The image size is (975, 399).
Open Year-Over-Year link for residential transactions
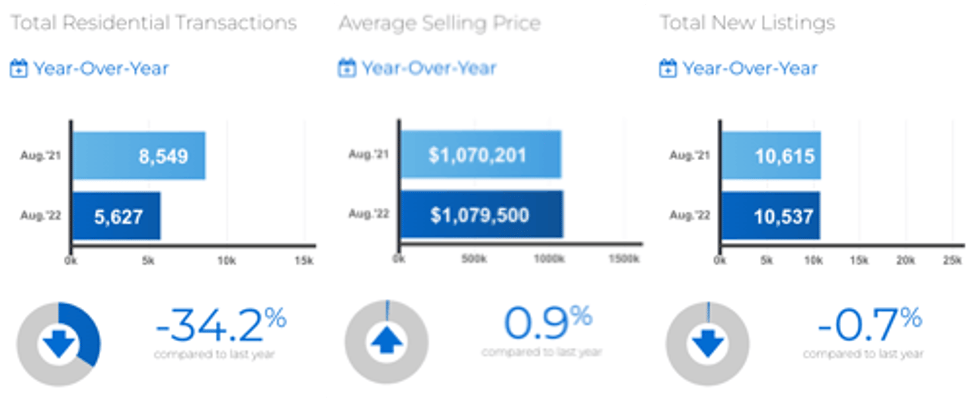[x=101, y=68]
